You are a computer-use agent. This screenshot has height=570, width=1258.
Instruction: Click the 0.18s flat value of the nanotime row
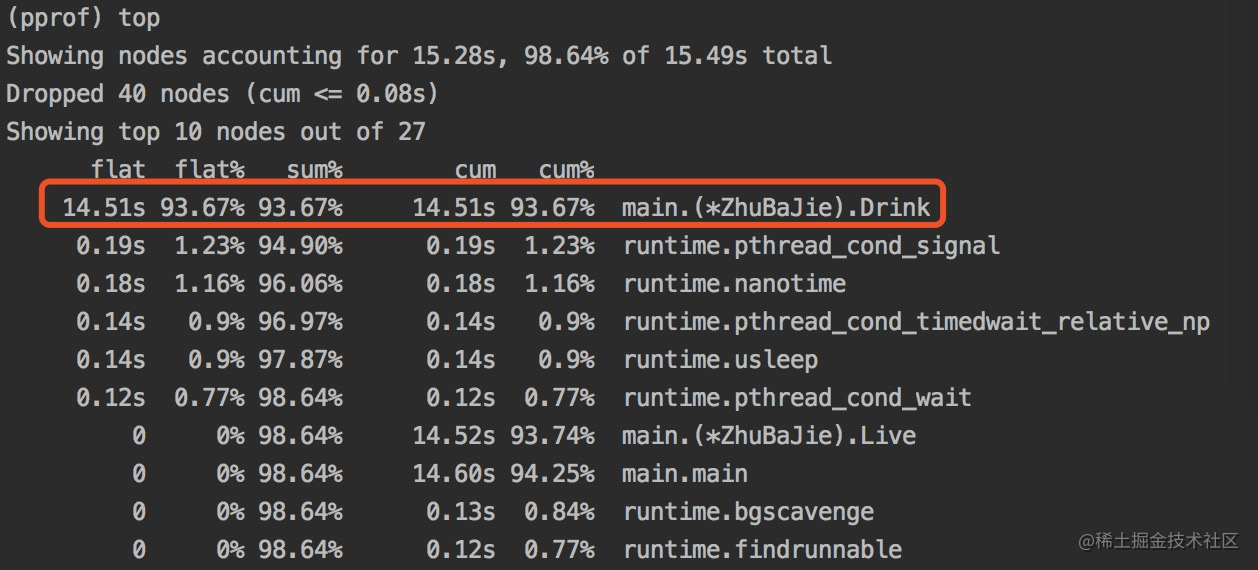[x=111, y=284]
